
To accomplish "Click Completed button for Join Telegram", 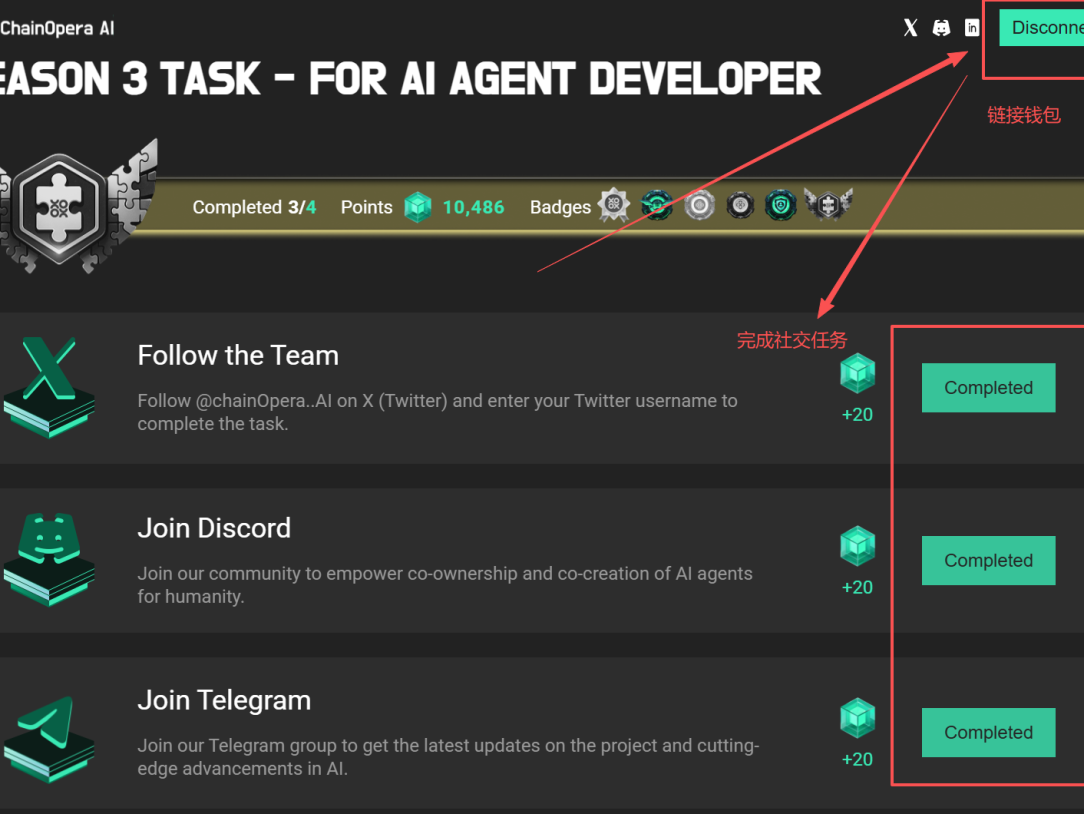I will point(988,733).
